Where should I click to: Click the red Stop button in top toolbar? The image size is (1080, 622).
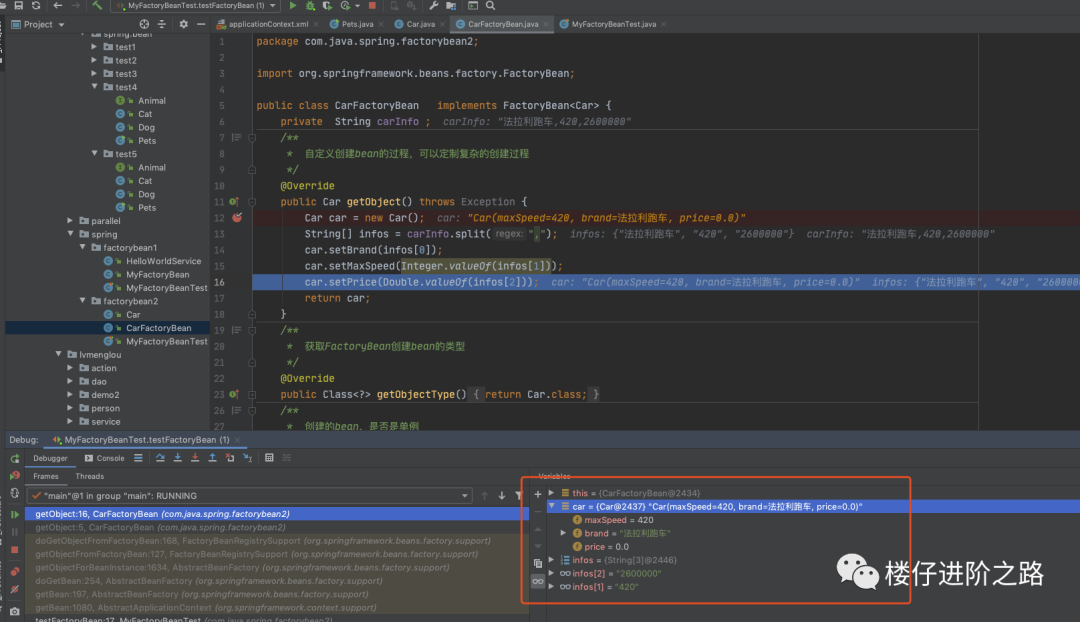pyautogui.click(x=374, y=6)
